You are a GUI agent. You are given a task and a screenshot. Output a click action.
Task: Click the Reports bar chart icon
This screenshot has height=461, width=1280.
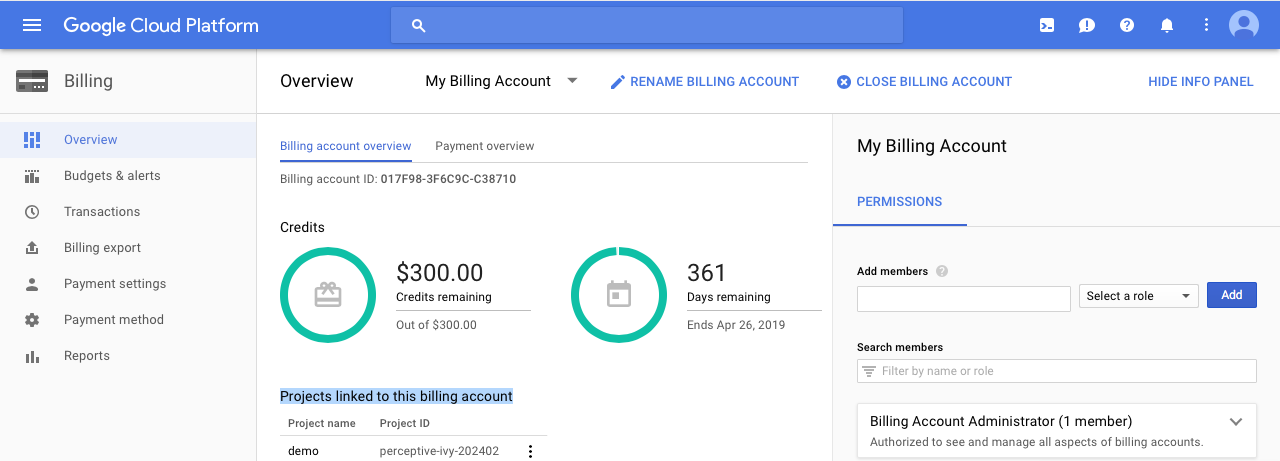pos(32,356)
